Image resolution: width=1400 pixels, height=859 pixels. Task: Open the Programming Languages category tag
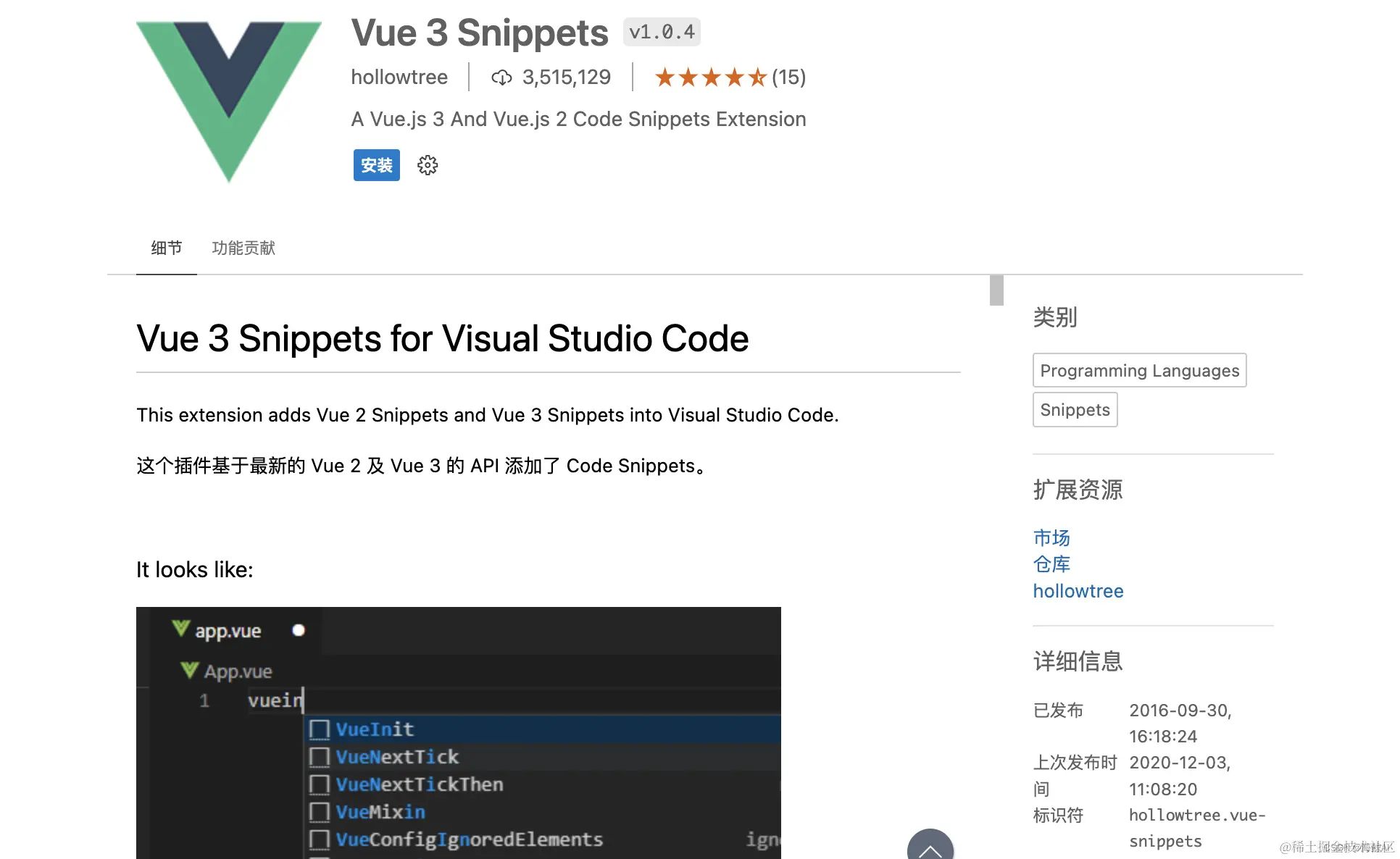(x=1140, y=370)
